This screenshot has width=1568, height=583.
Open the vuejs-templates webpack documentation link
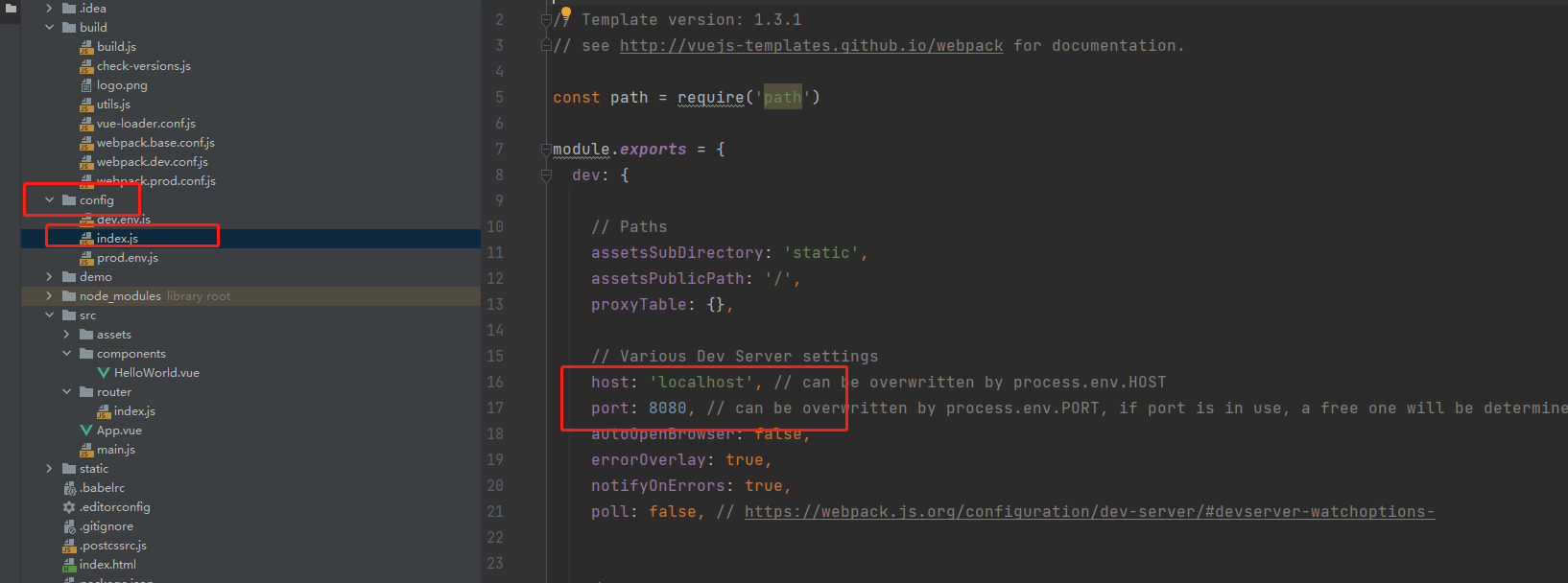tap(811, 46)
